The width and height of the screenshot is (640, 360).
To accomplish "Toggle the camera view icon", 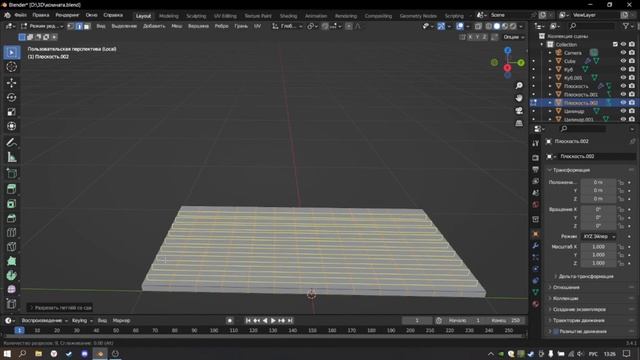I will coord(519,110).
